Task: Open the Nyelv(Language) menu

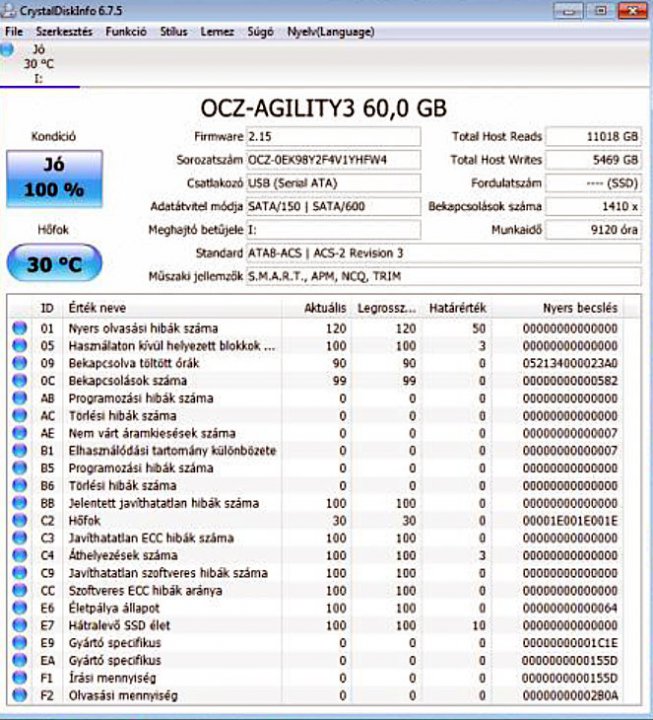Action: tap(331, 32)
